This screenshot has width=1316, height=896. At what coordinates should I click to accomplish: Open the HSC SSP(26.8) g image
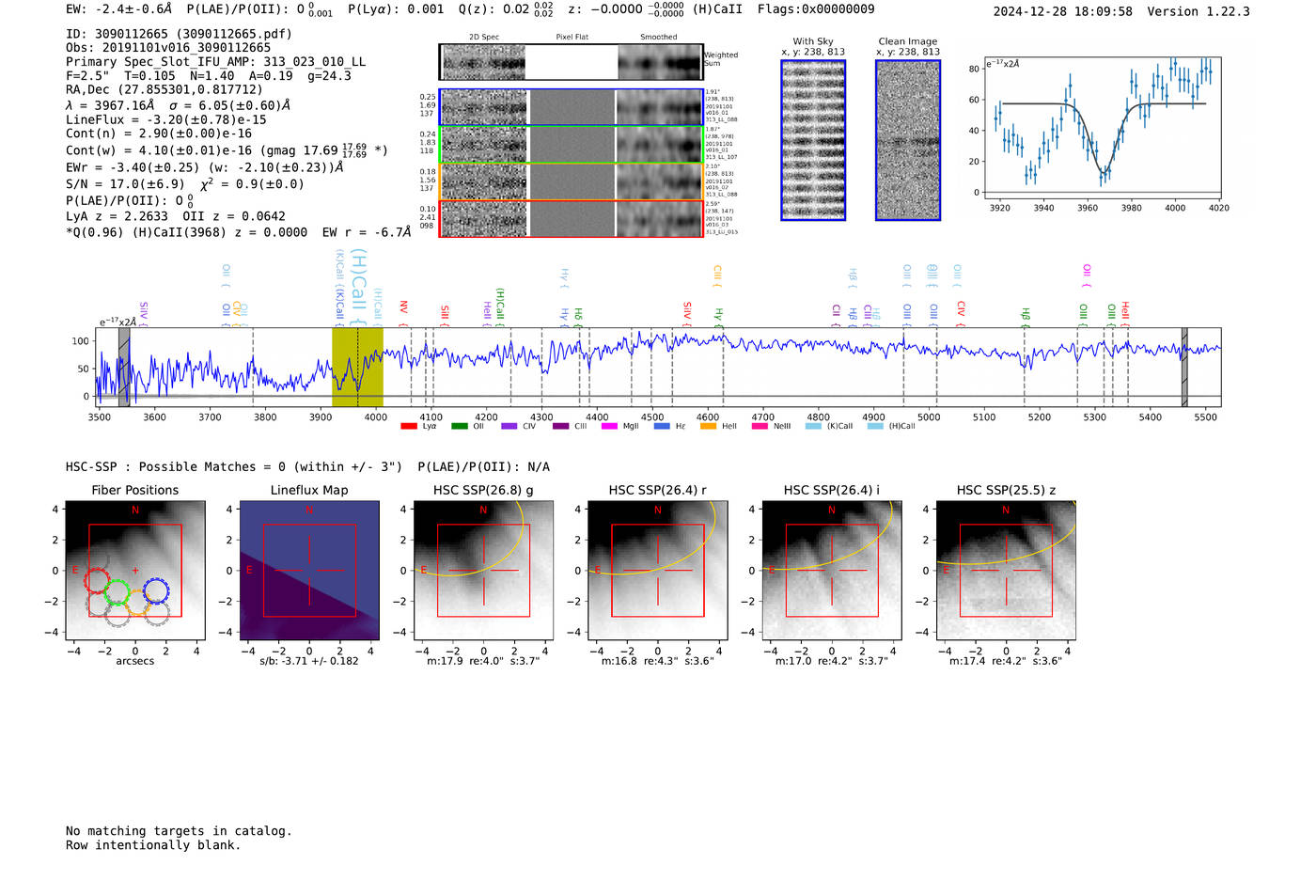483,570
